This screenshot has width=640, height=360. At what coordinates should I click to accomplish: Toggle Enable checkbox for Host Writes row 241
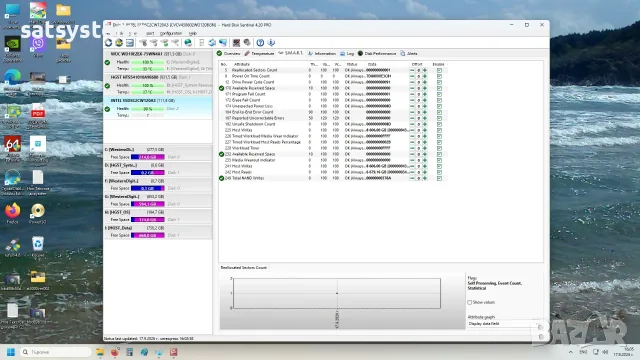(439, 166)
